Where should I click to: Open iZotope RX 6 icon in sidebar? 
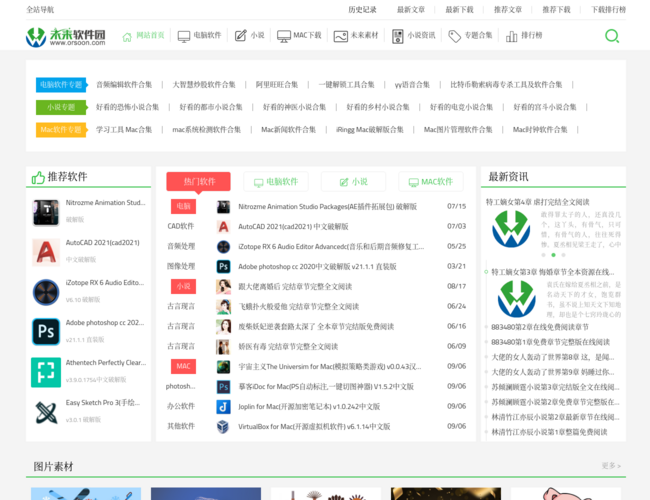(x=46, y=292)
